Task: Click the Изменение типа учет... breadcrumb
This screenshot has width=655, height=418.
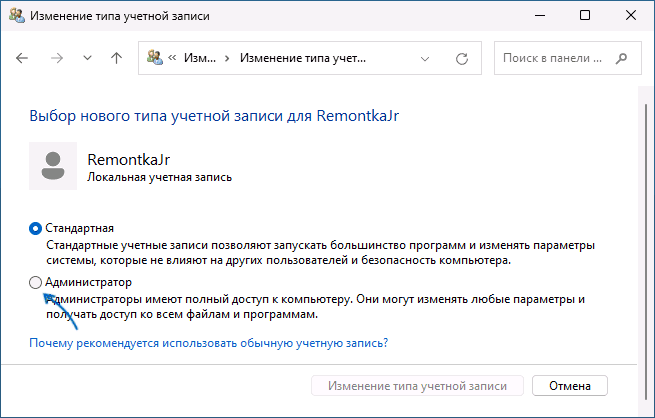Action: [303, 58]
